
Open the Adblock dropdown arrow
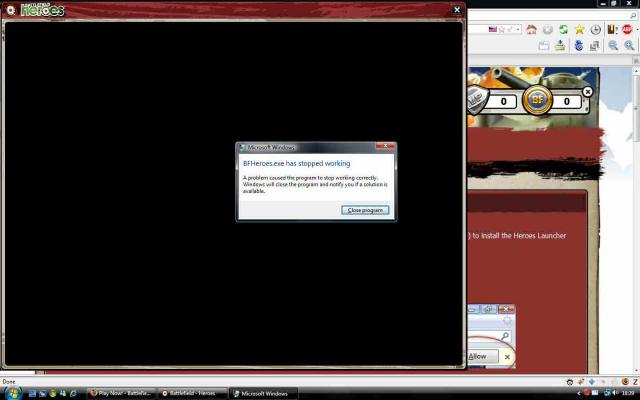636,29
